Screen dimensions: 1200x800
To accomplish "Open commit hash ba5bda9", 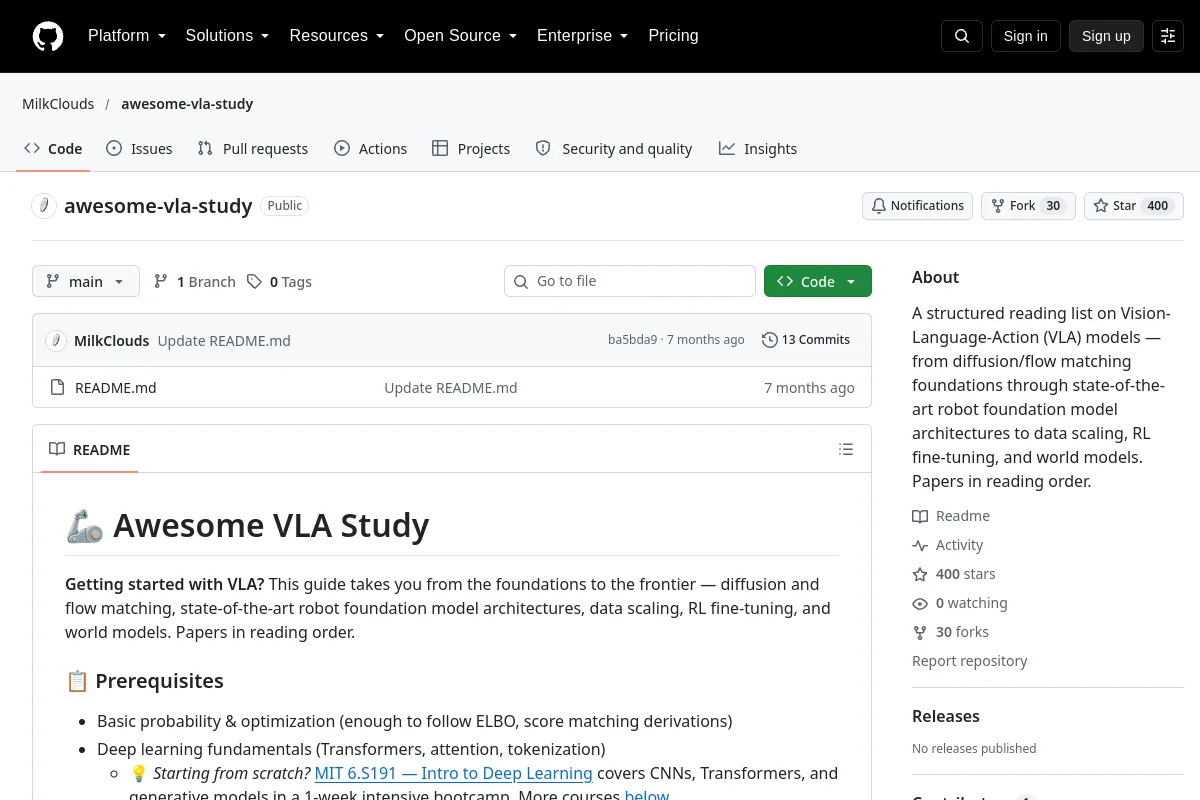I will click(x=633, y=340).
